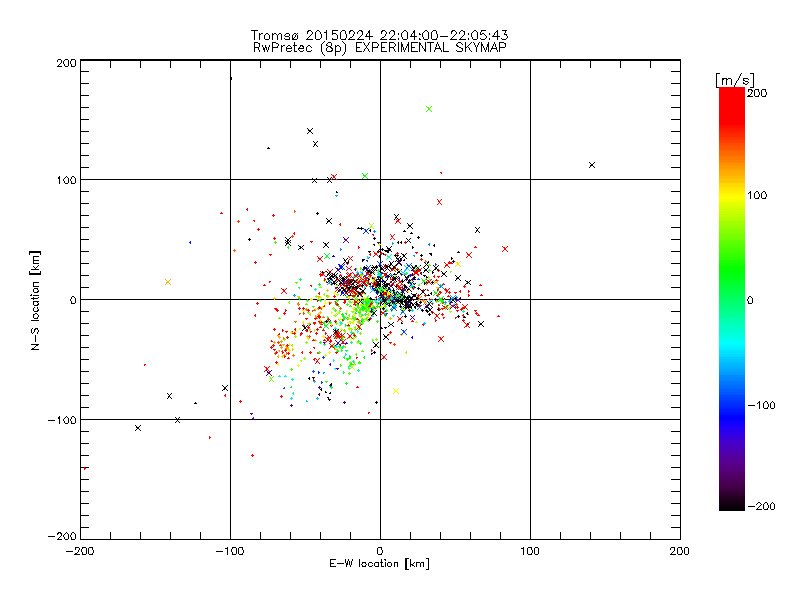
Task: Click the colorbar tick label '-100'
Action: pos(761,405)
